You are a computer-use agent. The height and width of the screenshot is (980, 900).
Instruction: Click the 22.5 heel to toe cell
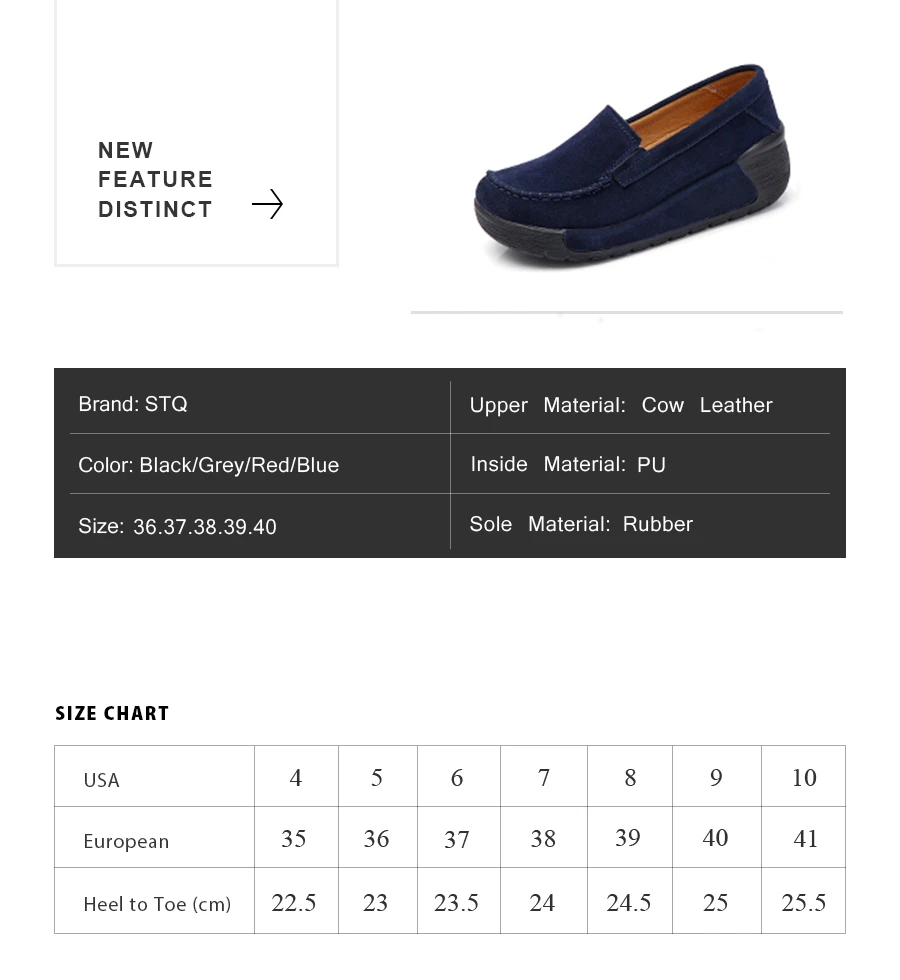(x=296, y=901)
